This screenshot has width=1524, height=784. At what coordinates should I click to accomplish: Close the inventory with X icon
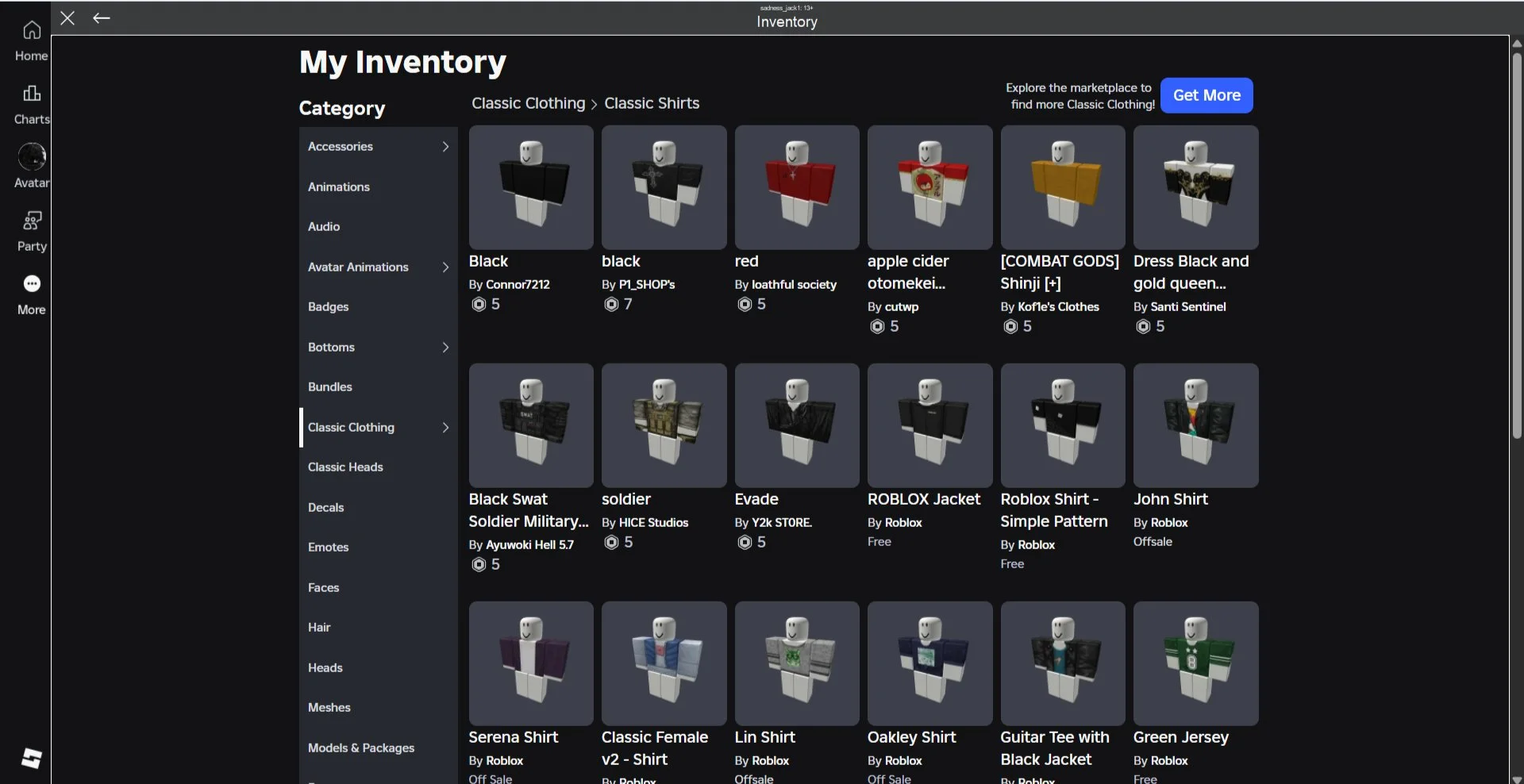click(x=67, y=18)
